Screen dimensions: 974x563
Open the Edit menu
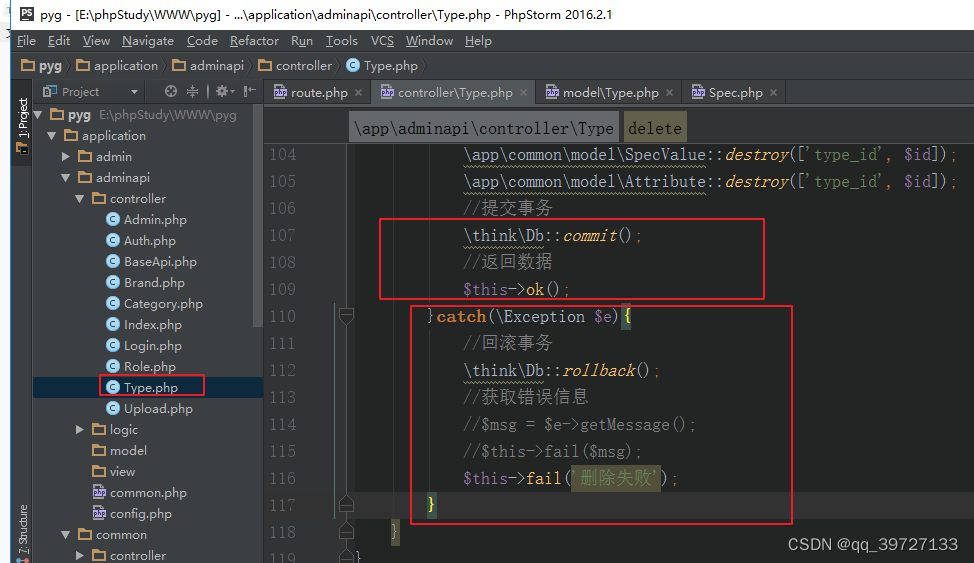pyautogui.click(x=59, y=41)
